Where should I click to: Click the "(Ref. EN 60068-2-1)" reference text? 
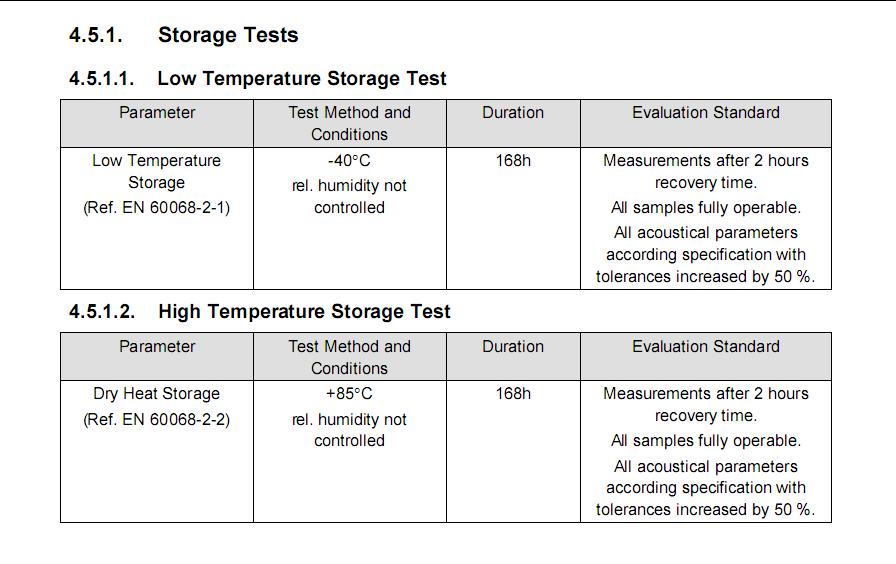tap(156, 208)
